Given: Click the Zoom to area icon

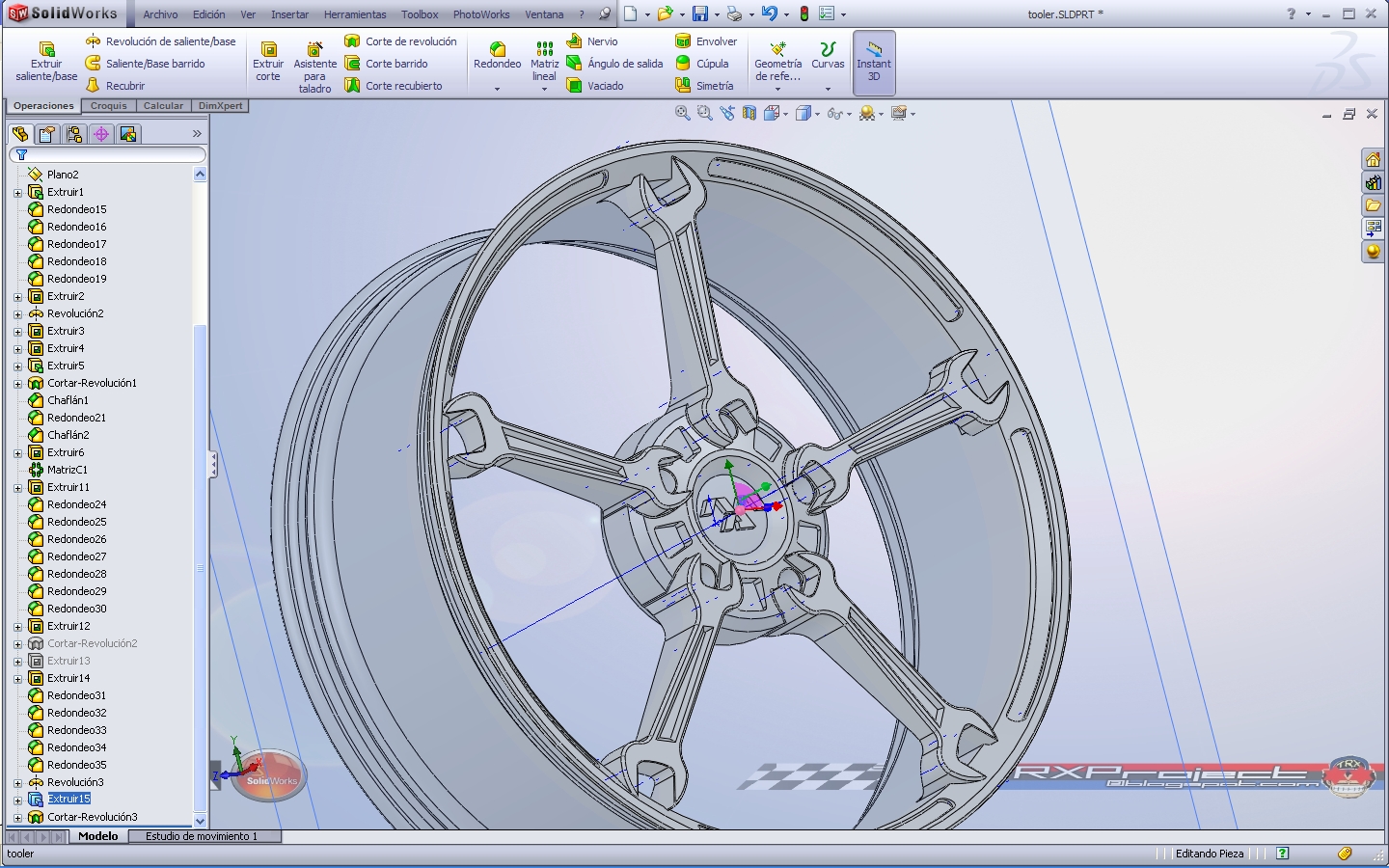Looking at the screenshot, I should coord(705,114).
